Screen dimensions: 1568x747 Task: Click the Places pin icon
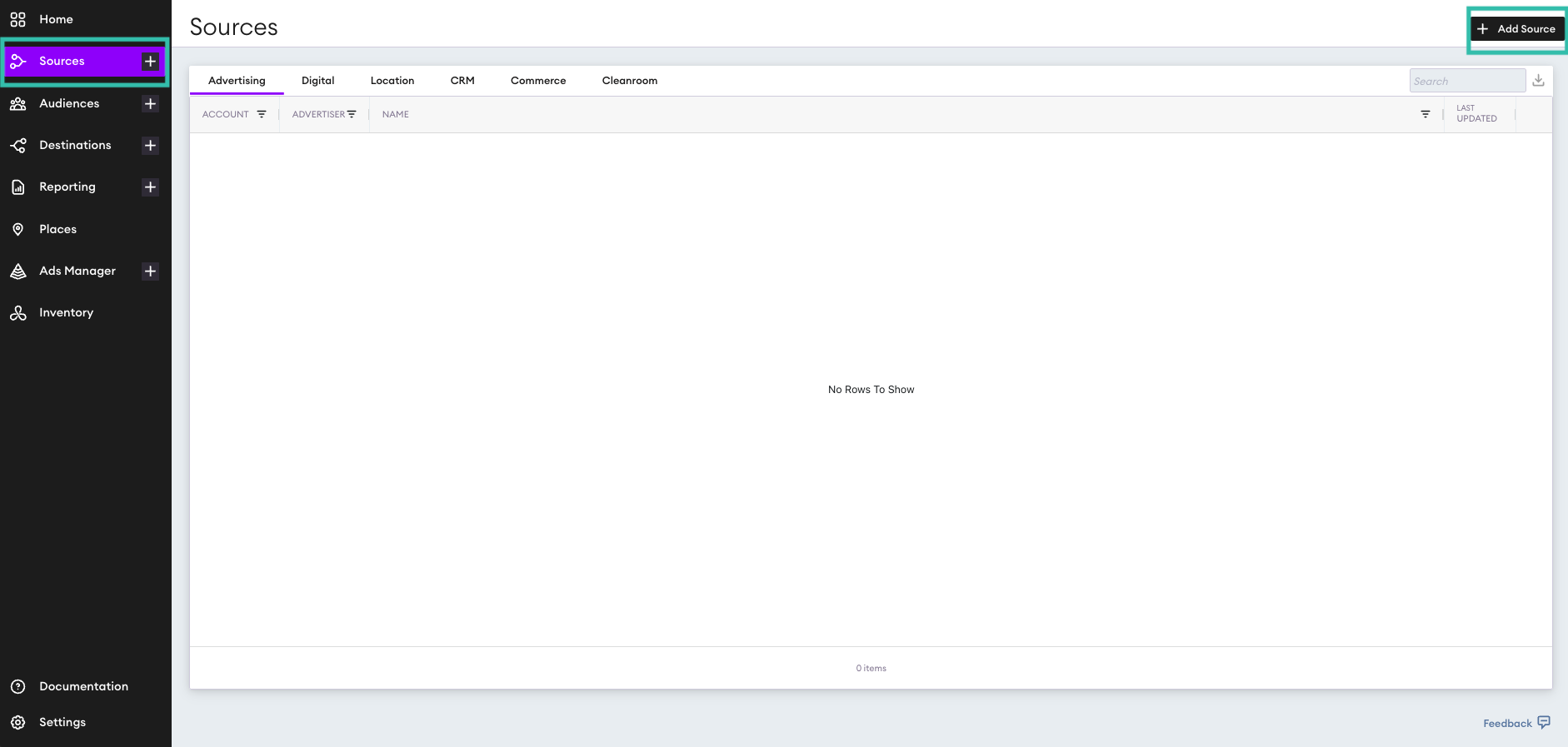tap(18, 229)
